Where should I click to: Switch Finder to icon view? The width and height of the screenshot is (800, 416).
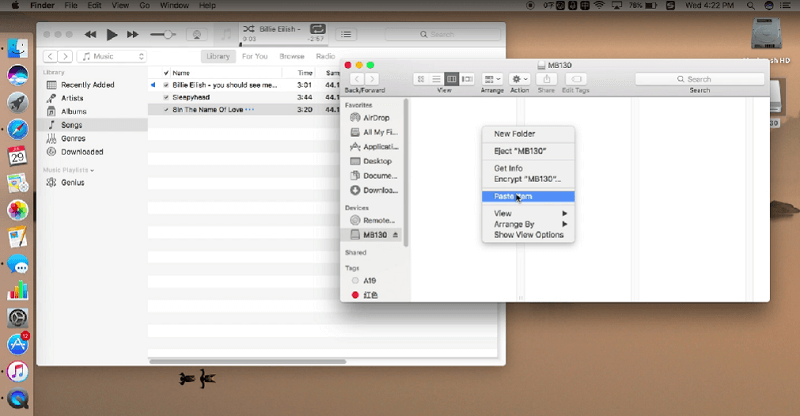pos(421,79)
